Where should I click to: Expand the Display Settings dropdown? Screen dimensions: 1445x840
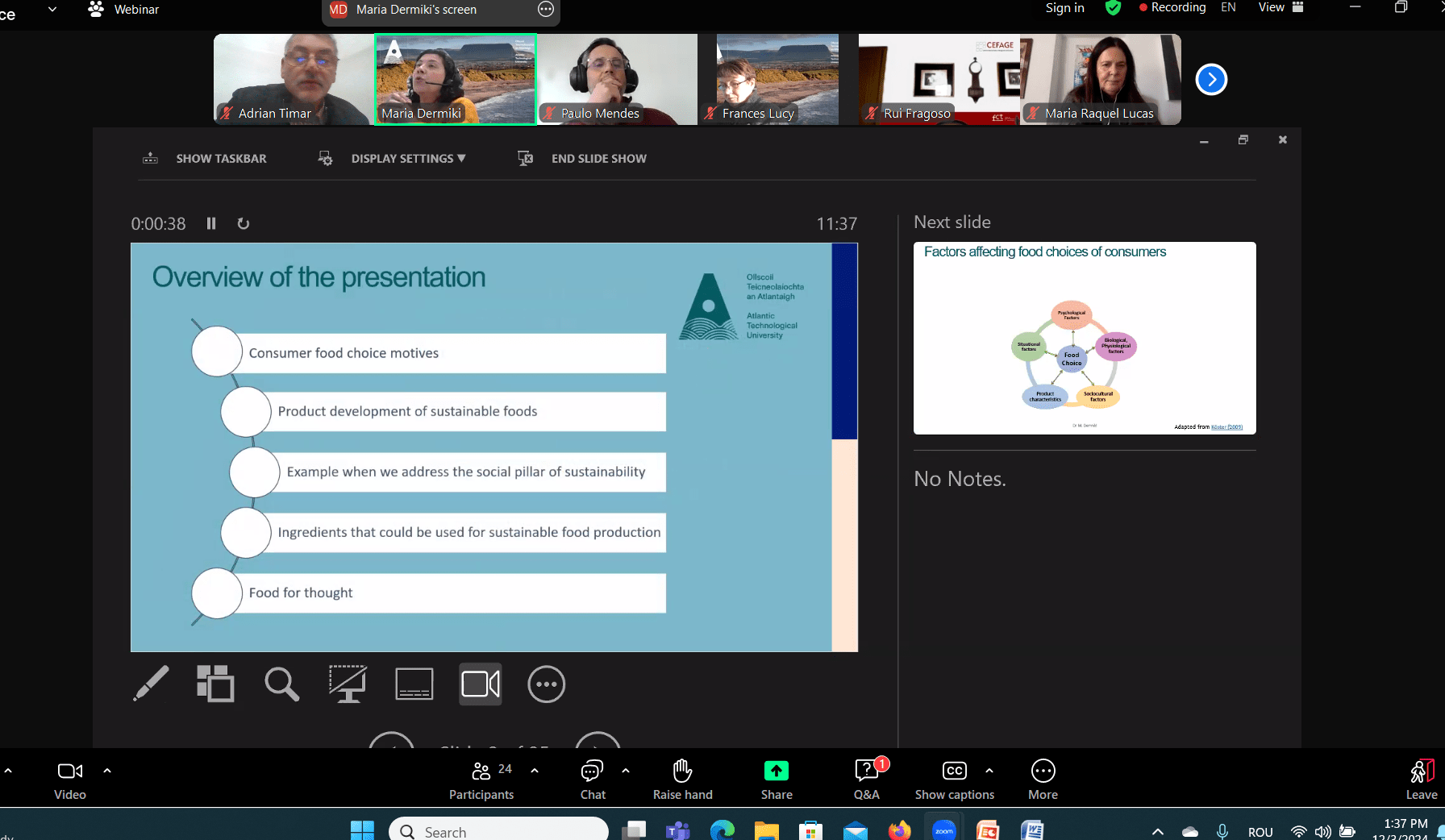pos(408,159)
